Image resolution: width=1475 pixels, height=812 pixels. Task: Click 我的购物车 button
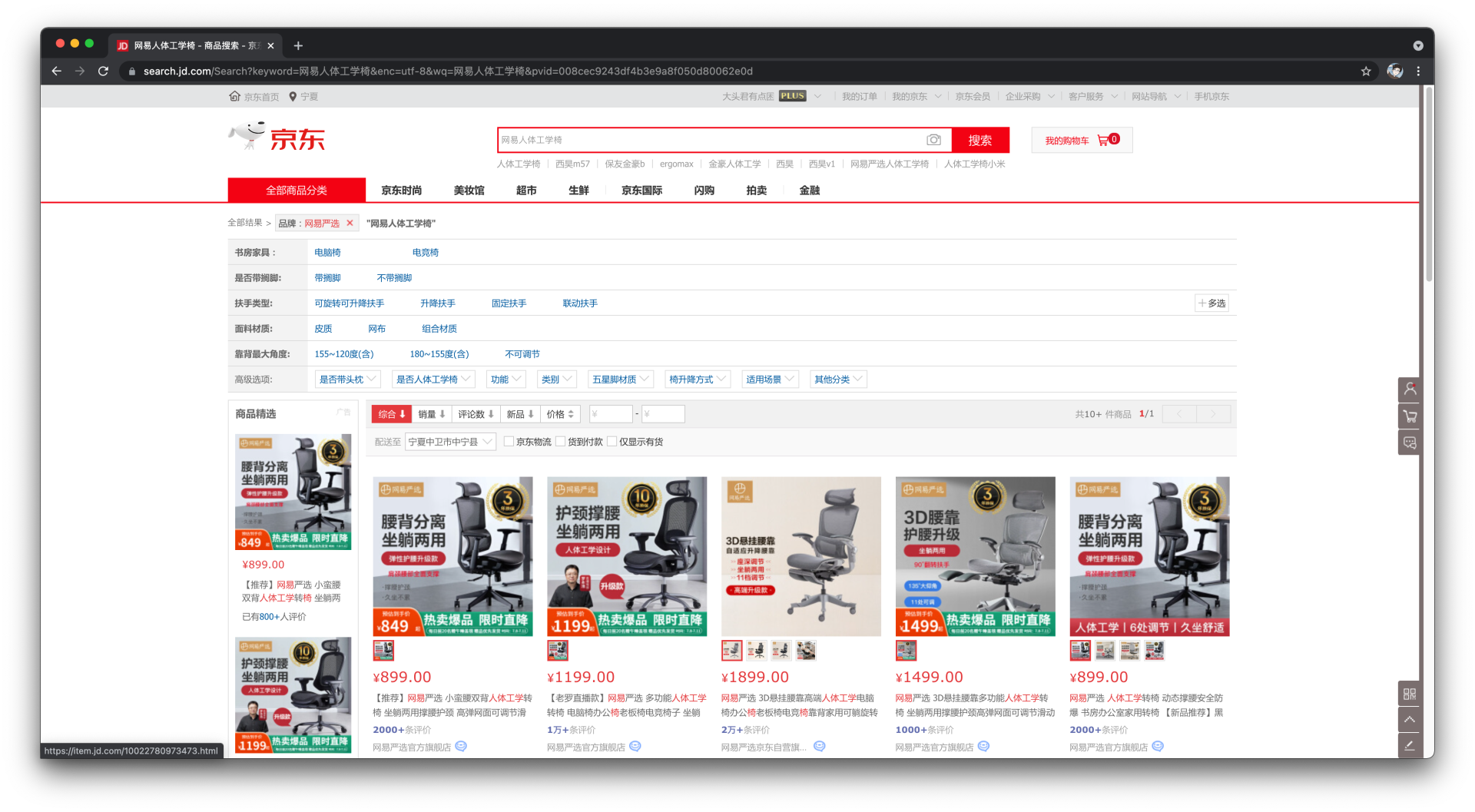pyautogui.click(x=1082, y=140)
